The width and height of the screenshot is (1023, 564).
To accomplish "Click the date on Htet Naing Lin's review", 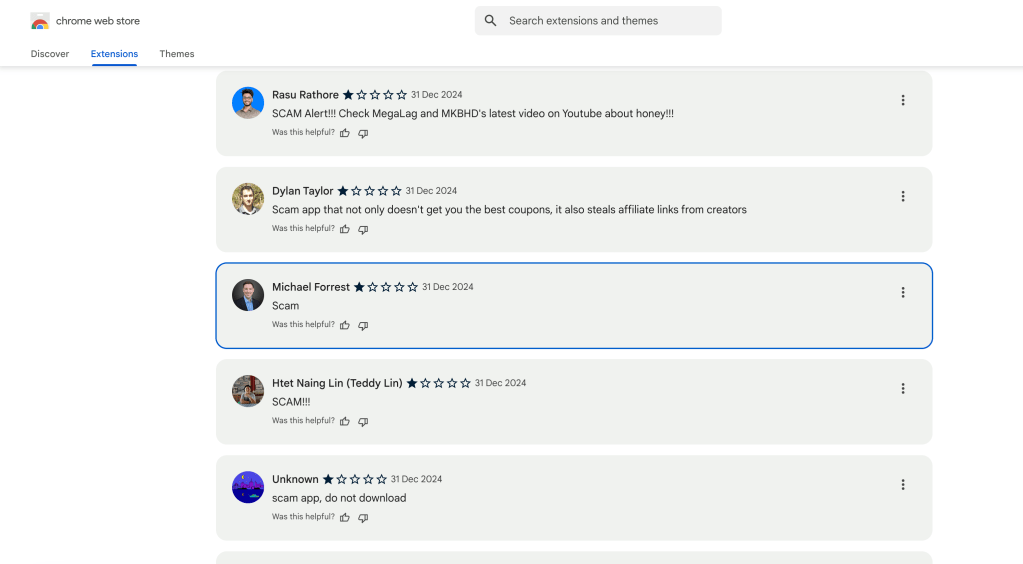I will (500, 383).
